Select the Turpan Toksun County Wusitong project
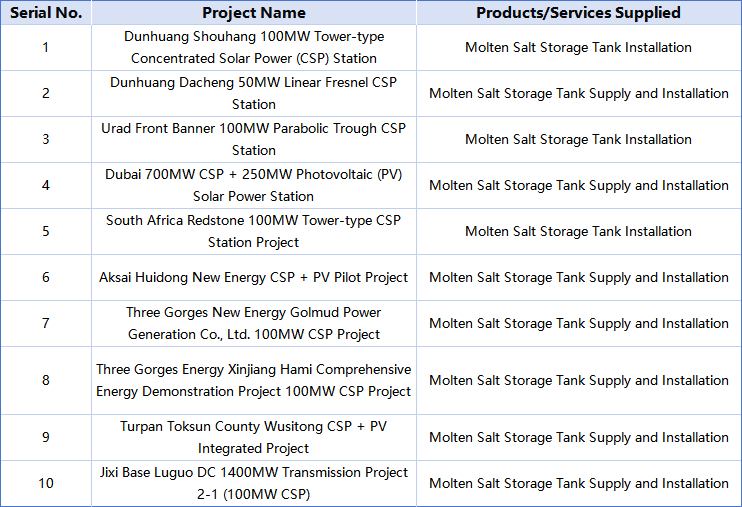The image size is (742, 507). point(253,437)
